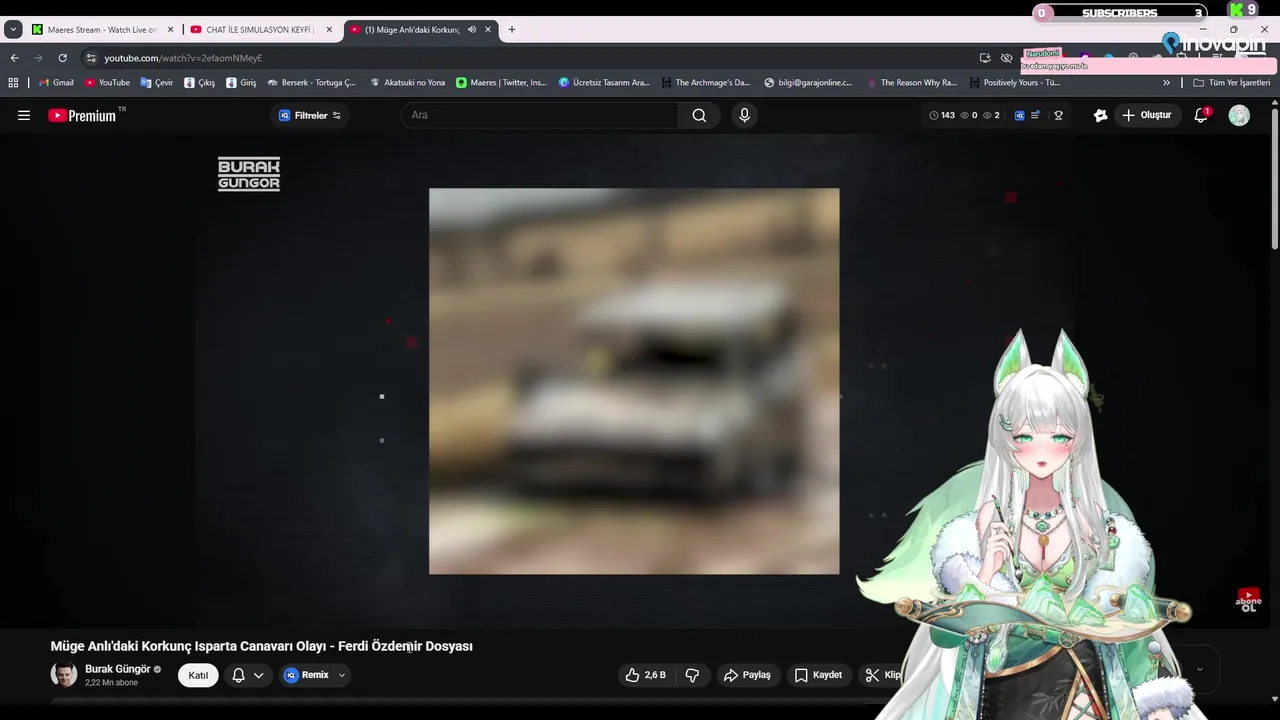Open the Gmail bookmark
1280x720 pixels.
pos(56,83)
